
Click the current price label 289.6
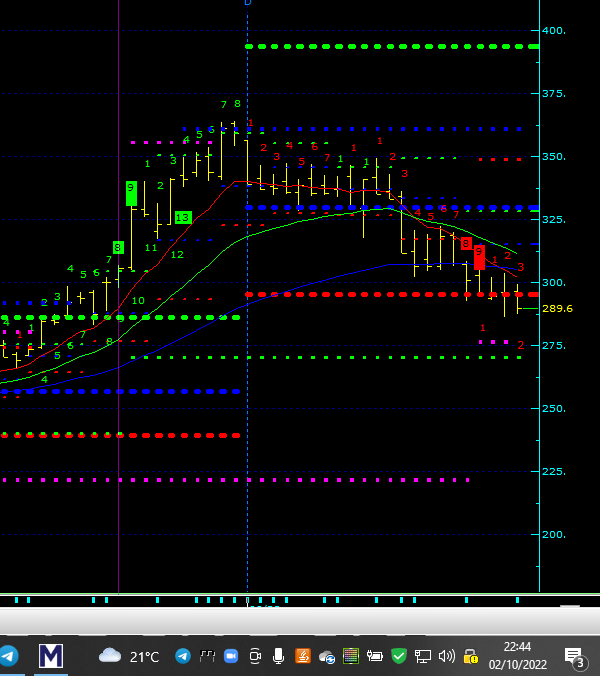(557, 309)
